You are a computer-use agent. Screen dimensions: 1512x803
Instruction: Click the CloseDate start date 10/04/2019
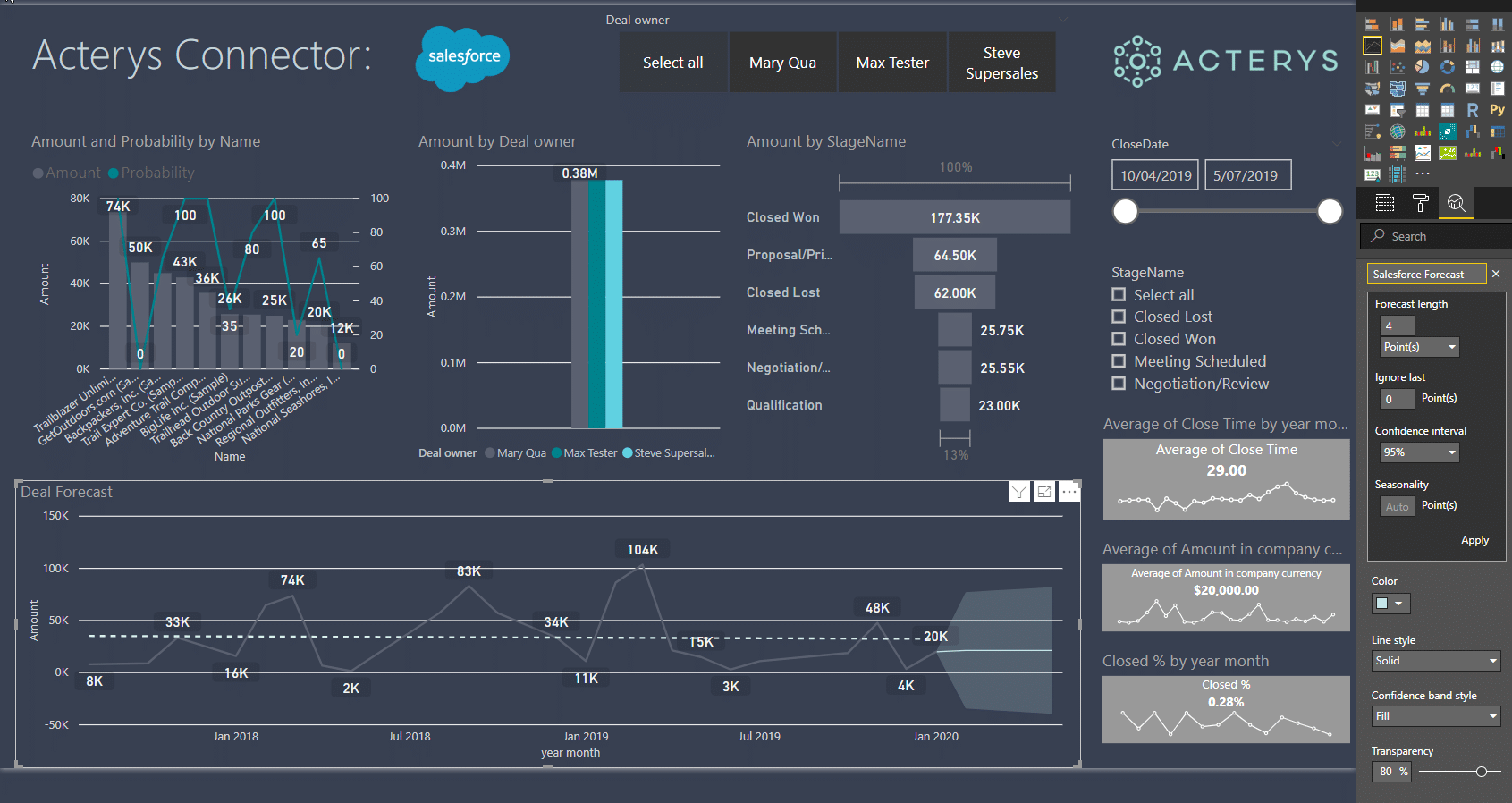1156,175
